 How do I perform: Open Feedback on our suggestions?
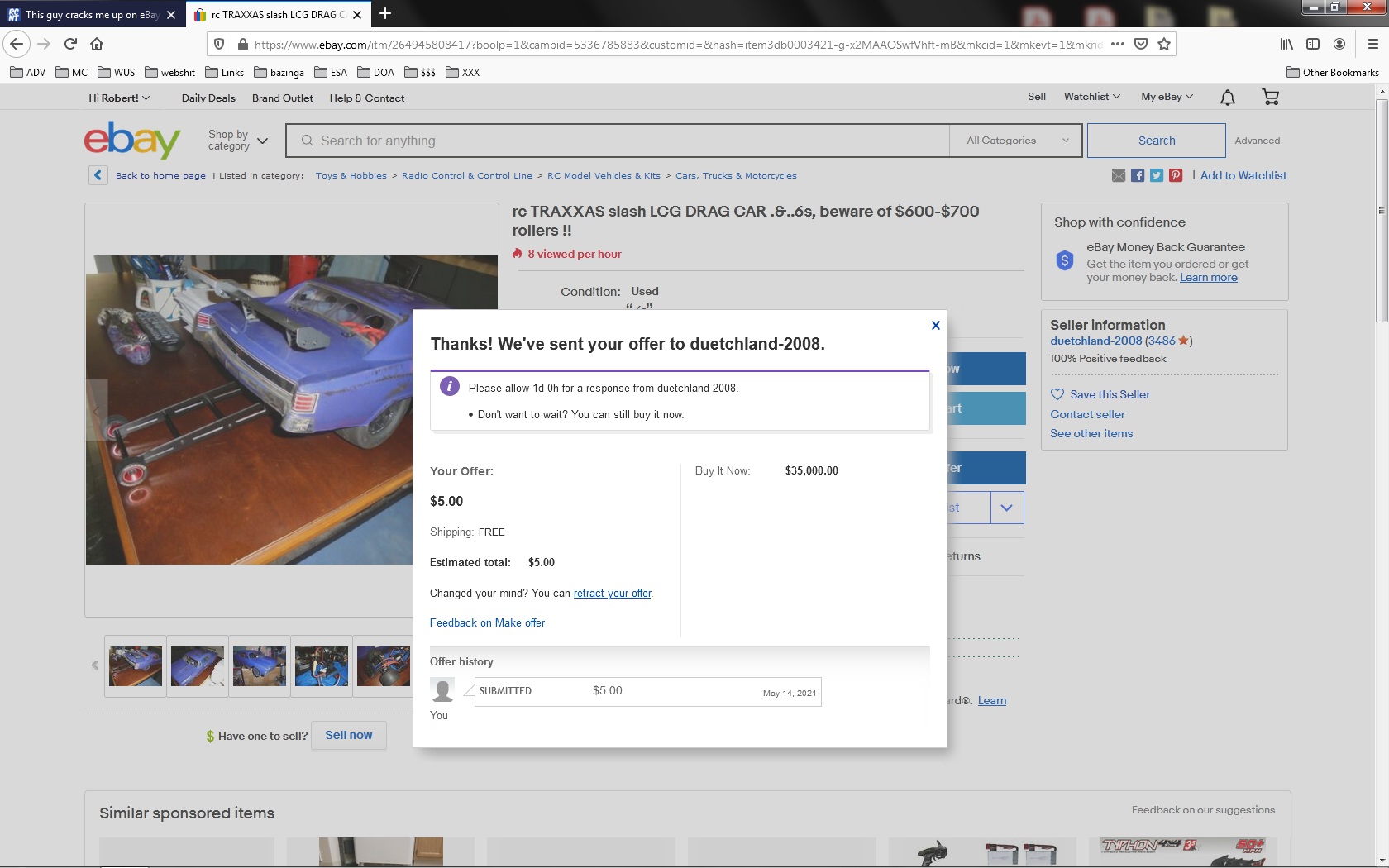point(1203,810)
